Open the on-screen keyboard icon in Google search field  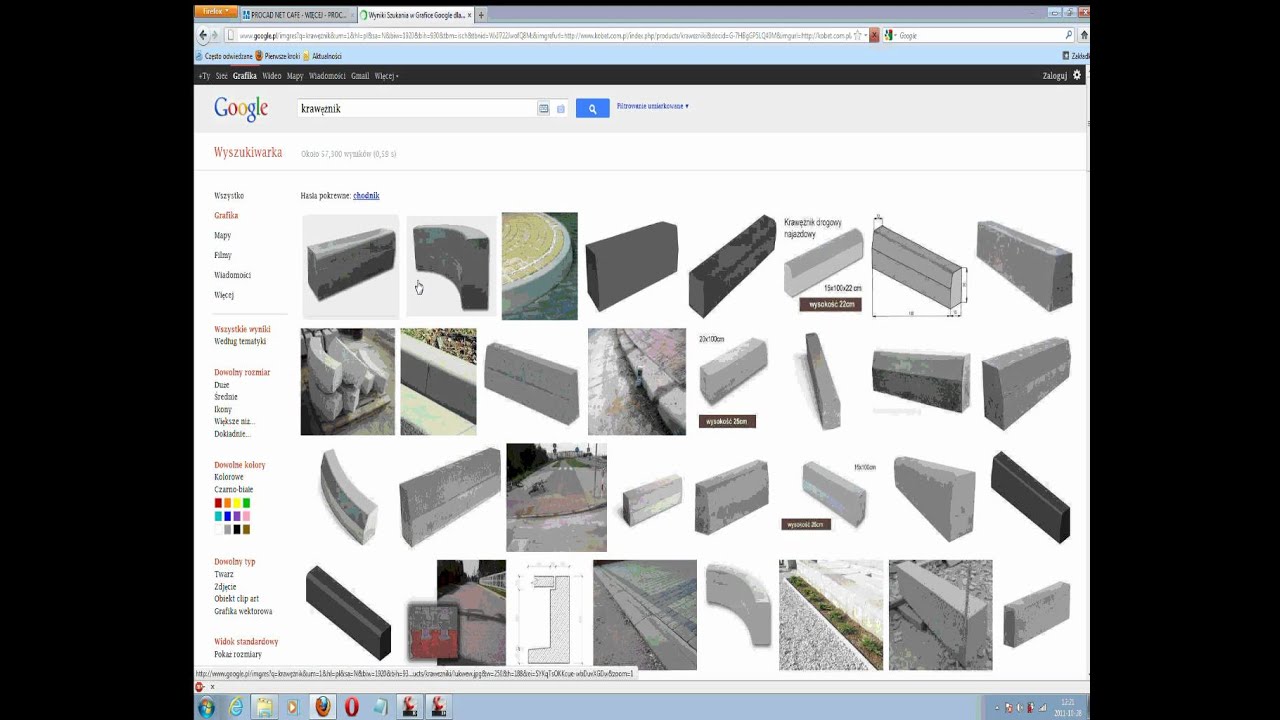point(544,108)
